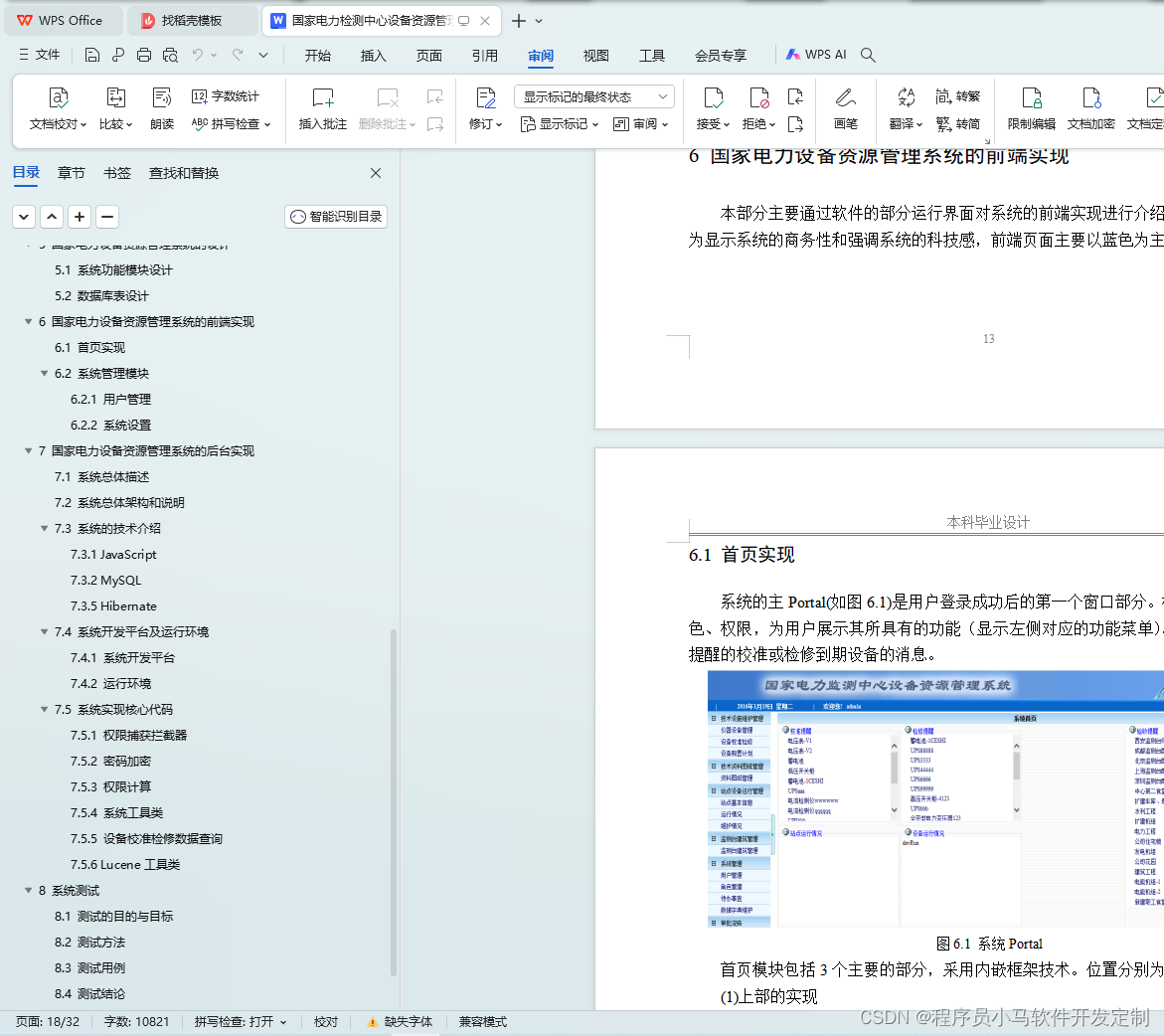The width and height of the screenshot is (1164, 1036).
Task: Move outline selection down with the down arrow
Action: [x=24, y=217]
